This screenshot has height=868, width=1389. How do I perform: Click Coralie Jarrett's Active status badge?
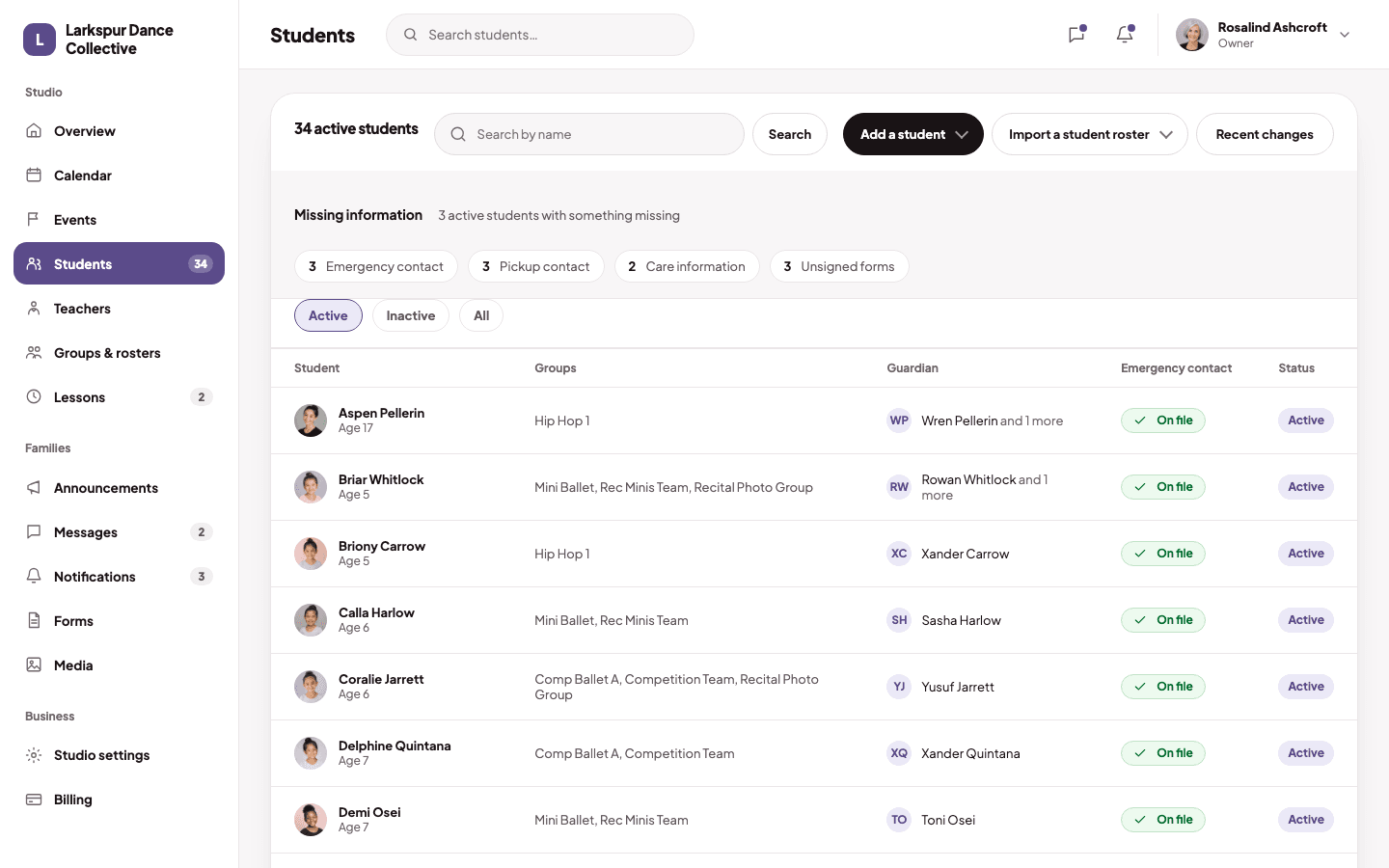coord(1306,687)
